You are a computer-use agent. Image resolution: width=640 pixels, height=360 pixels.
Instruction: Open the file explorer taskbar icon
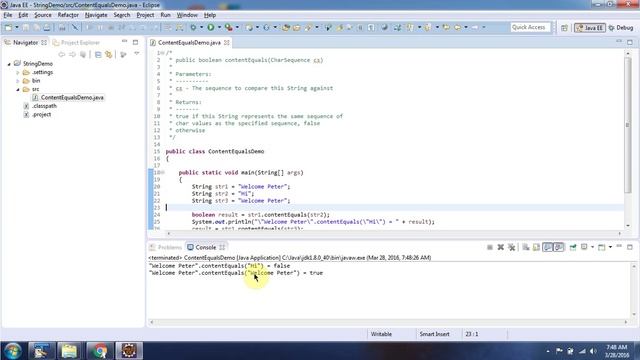[69, 351]
